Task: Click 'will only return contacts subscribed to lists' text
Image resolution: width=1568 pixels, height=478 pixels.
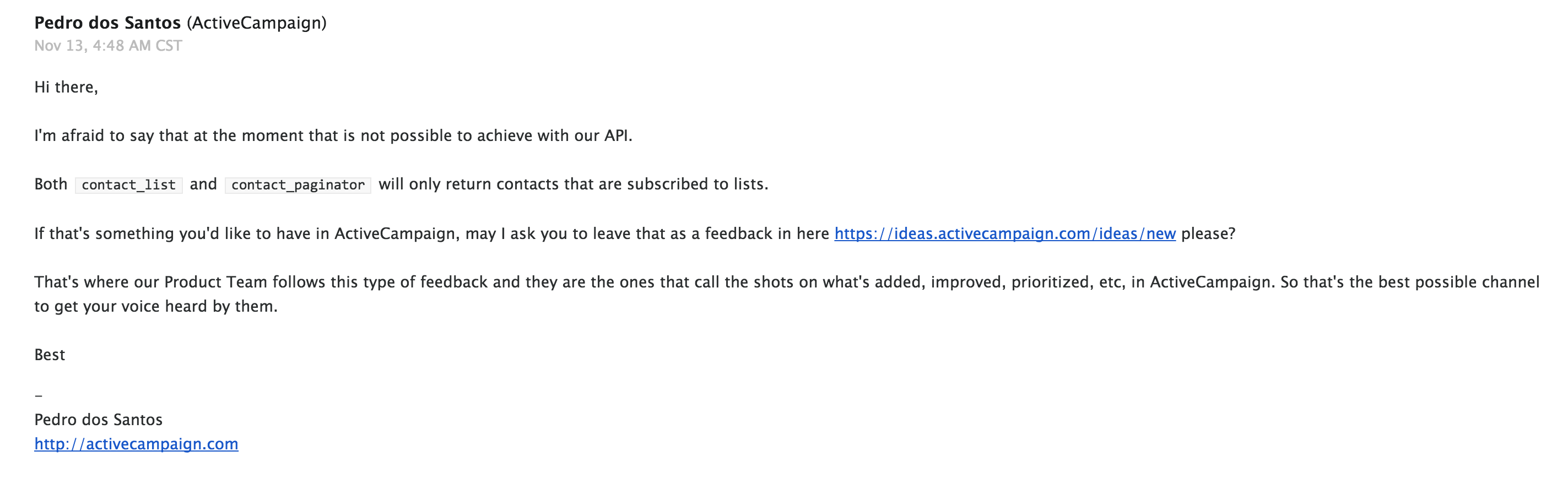Action: 574,184
